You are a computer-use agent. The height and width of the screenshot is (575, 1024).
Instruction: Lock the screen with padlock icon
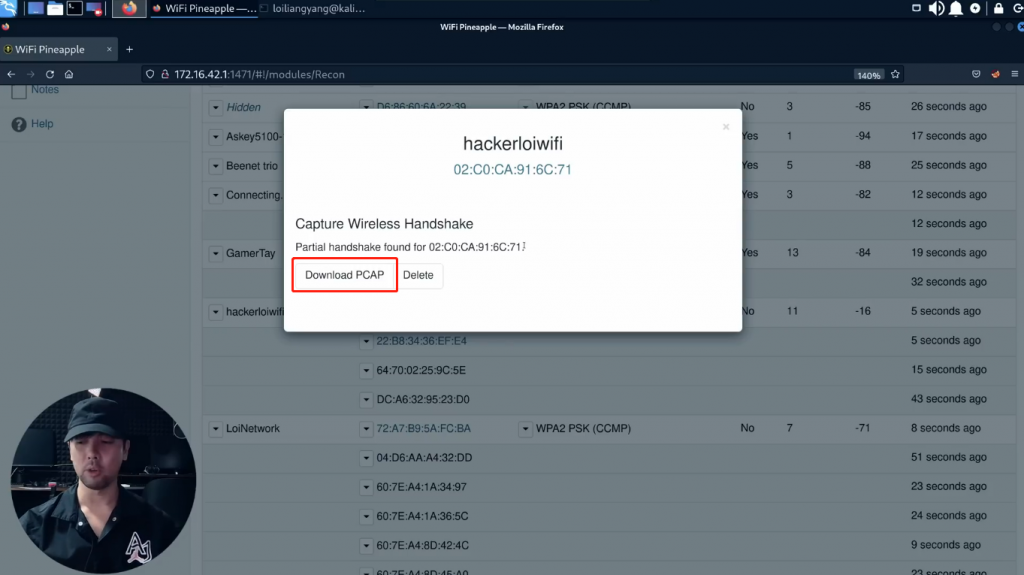[999, 8]
